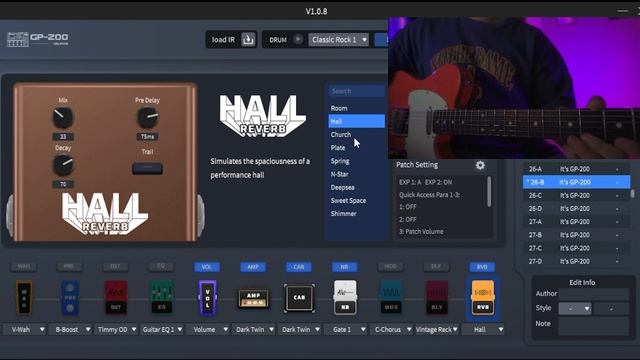Choose Plate reverb from the list
The image size is (640, 360).
[356, 148]
